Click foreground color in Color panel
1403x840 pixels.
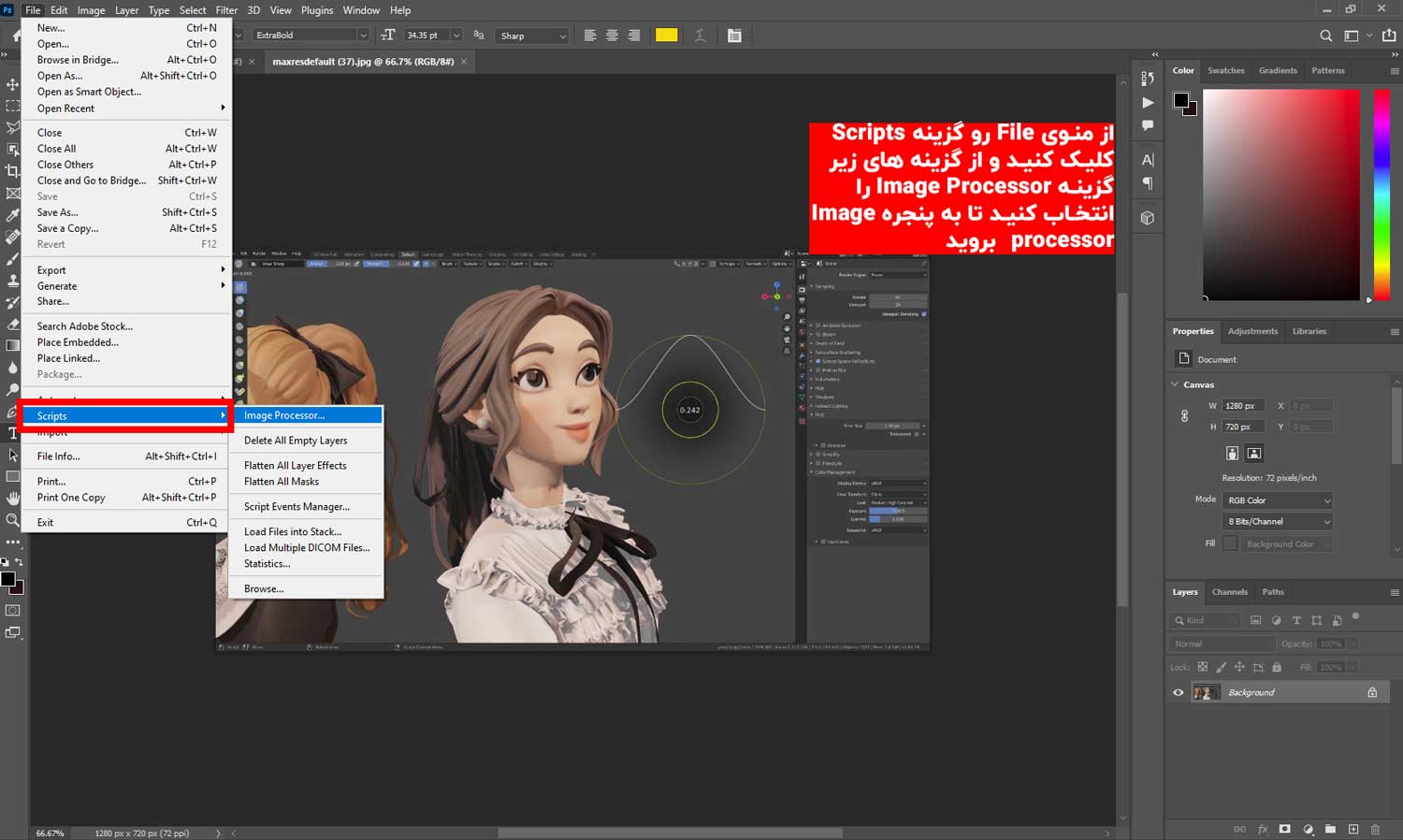(1181, 100)
